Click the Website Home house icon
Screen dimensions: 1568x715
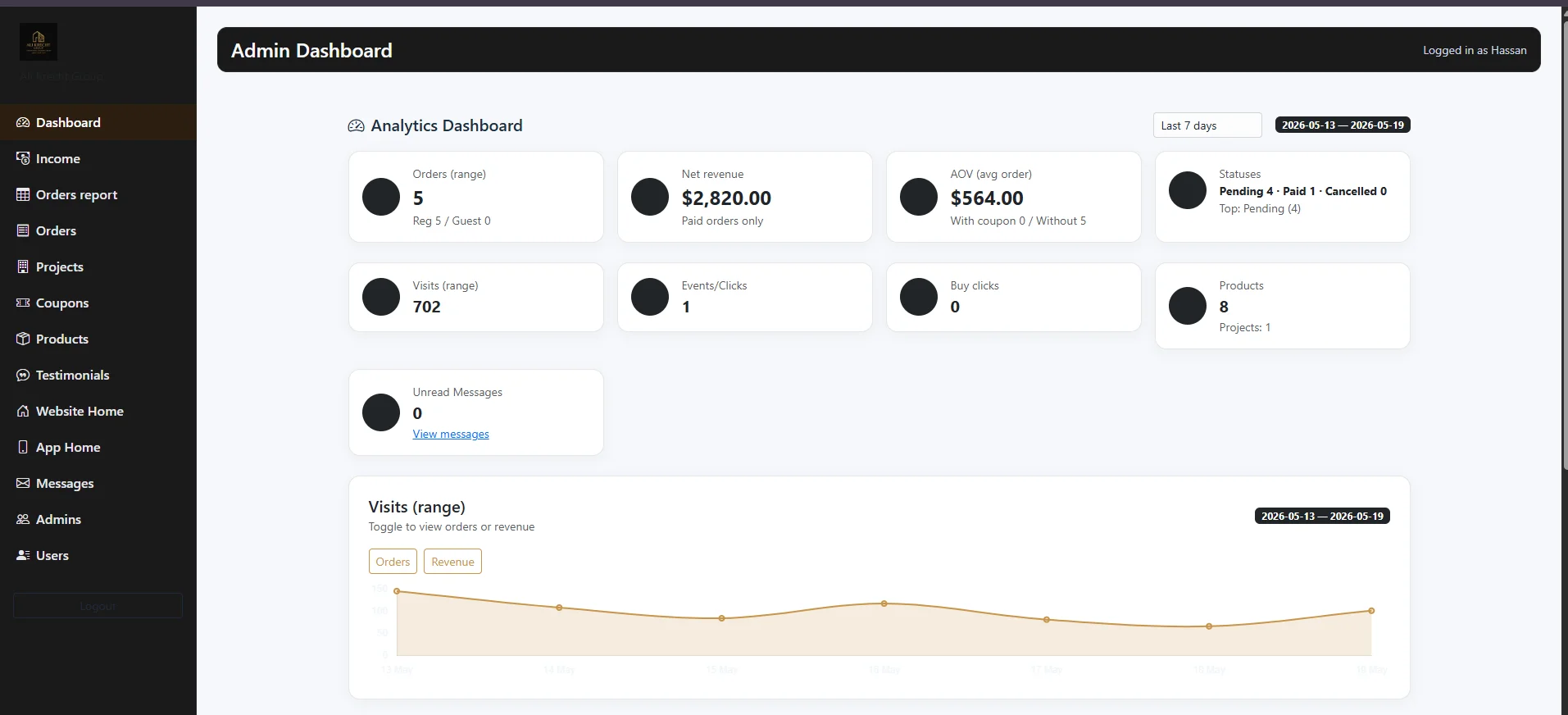tap(23, 411)
